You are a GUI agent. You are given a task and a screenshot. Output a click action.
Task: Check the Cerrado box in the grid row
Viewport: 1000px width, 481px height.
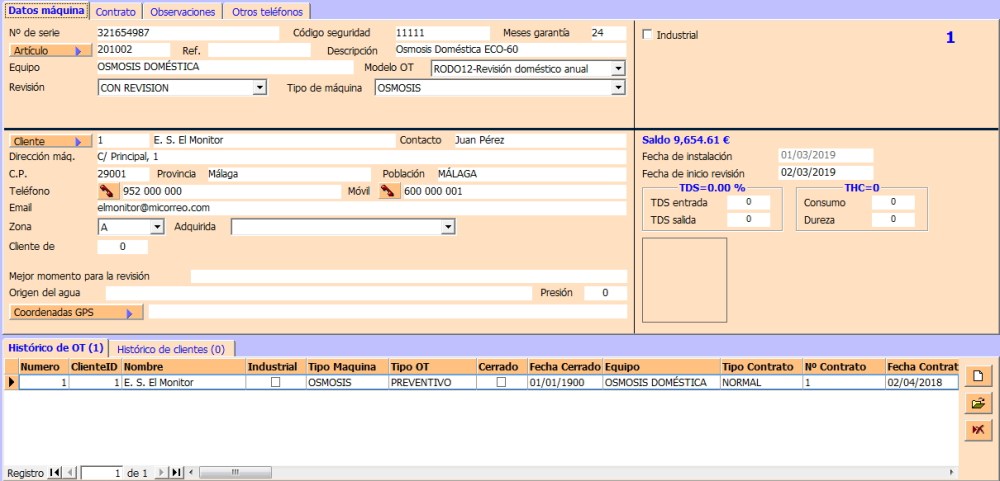click(x=501, y=382)
